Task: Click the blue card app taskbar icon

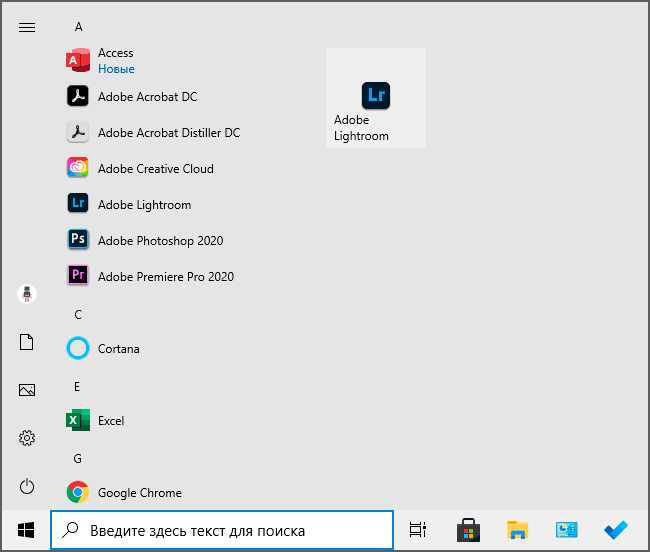Action: click(x=567, y=530)
